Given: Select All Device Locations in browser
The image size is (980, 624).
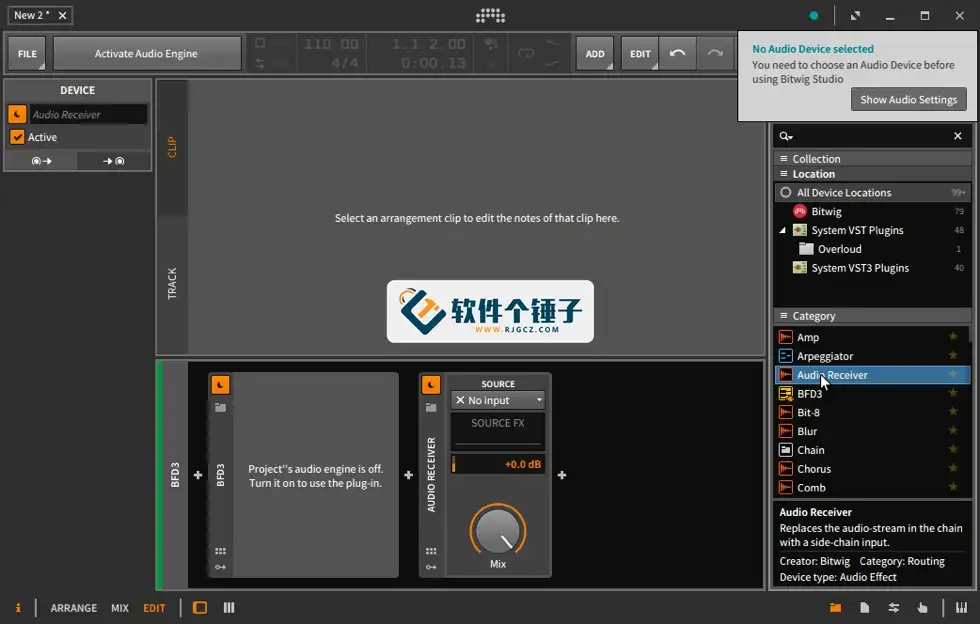Looking at the screenshot, I should click(872, 193).
